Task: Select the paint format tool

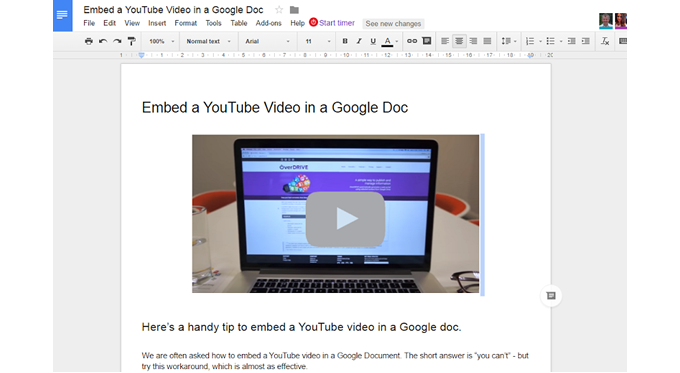Action: (x=131, y=41)
